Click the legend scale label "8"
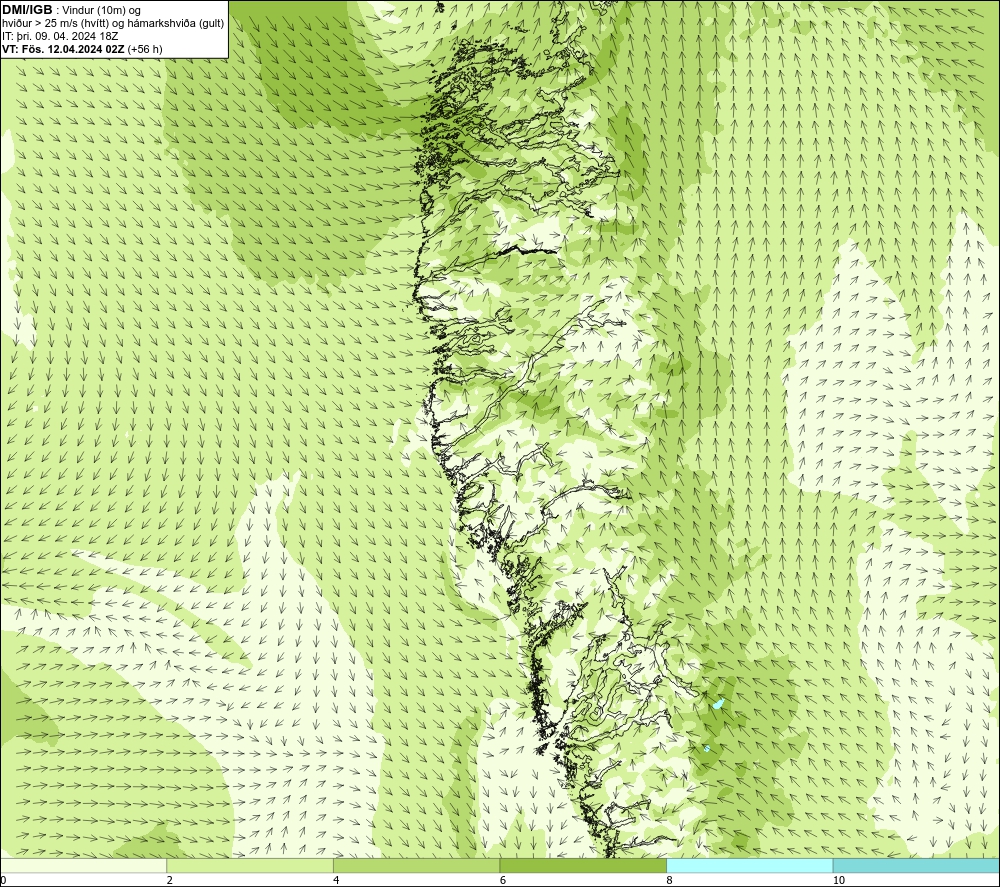Viewport: 1000px width, 887px height. click(669, 881)
